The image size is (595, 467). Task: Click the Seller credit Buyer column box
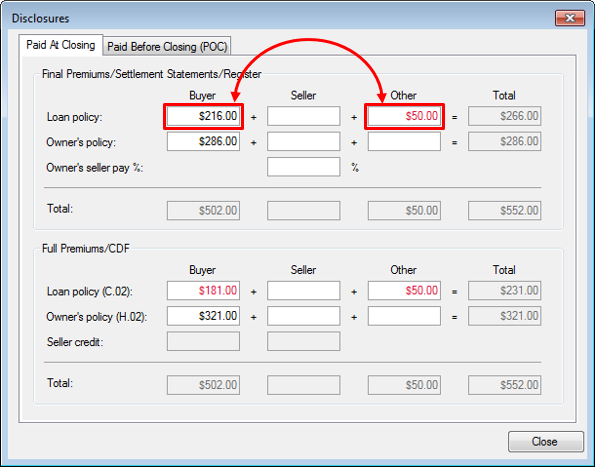[x=203, y=341]
